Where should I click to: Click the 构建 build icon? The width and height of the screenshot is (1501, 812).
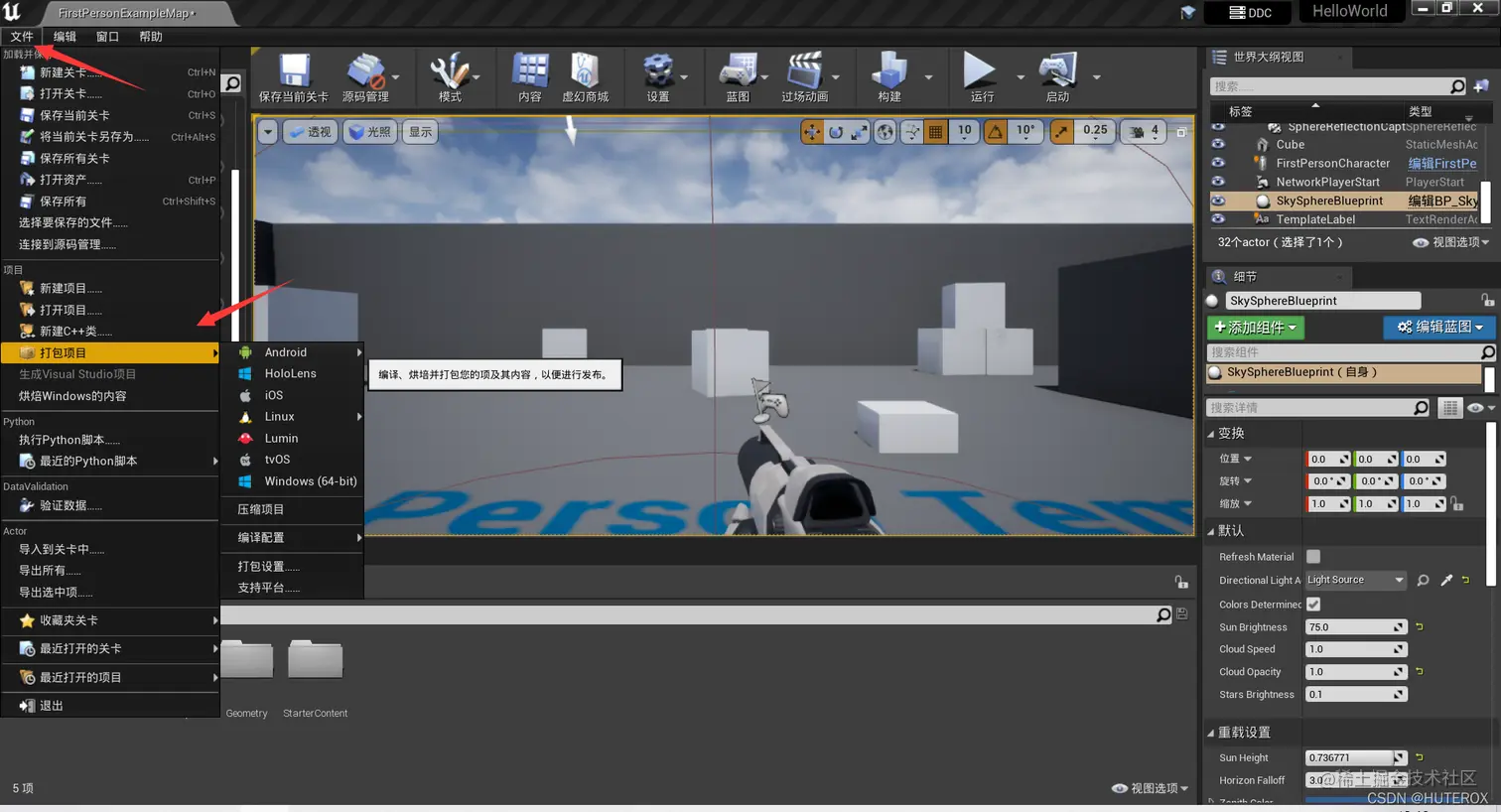pyautogui.click(x=889, y=71)
